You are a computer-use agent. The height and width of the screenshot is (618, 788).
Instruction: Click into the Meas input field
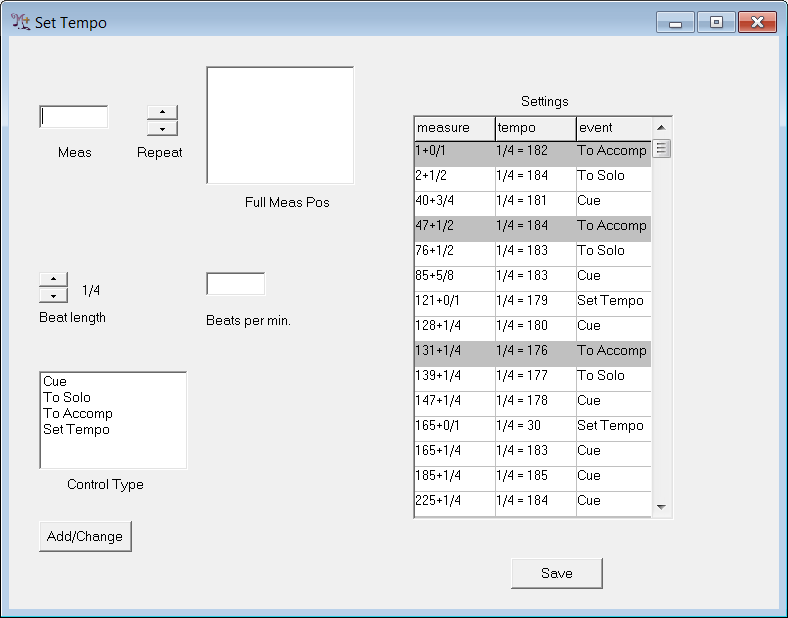(74, 117)
